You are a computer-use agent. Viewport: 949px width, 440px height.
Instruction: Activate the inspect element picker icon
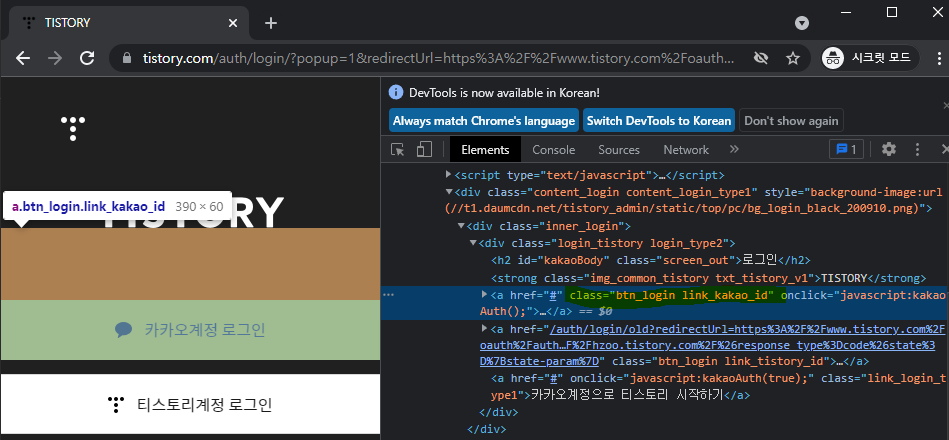(x=398, y=149)
